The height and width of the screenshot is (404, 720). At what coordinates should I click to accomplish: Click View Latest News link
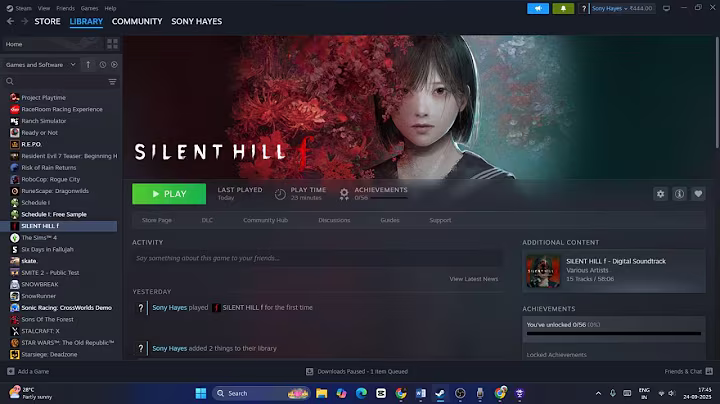[473, 279]
